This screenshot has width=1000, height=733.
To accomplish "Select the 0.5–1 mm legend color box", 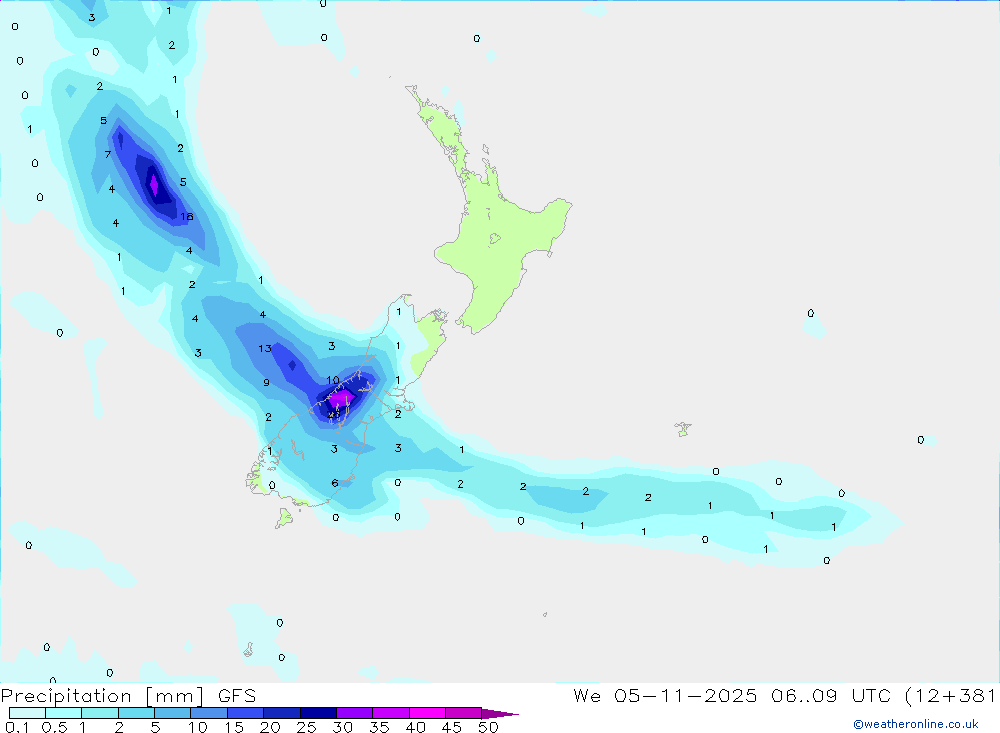I will tap(63, 713).
